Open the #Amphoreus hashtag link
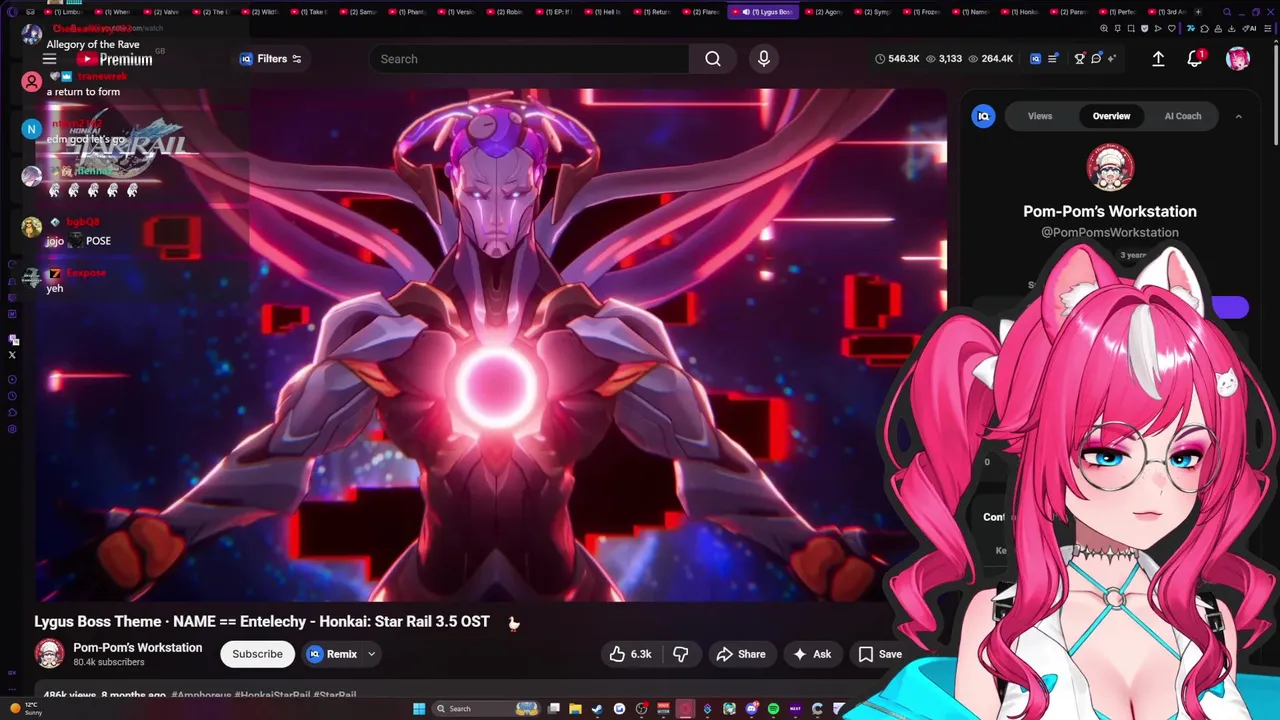 [x=201, y=695]
